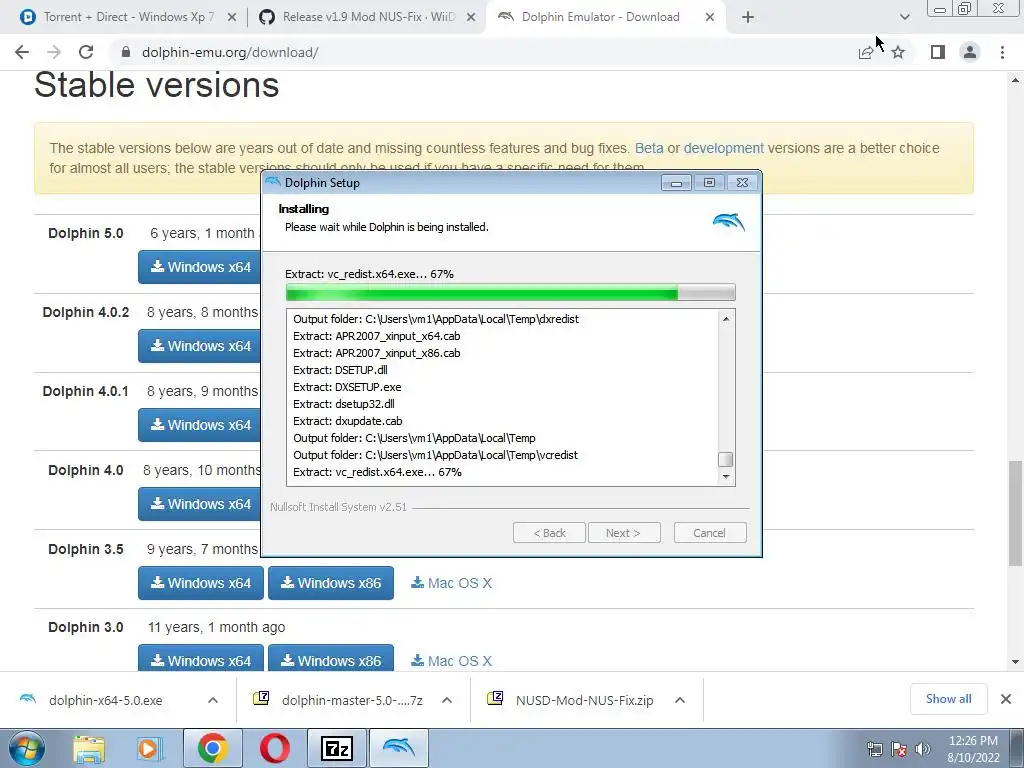Open the Chrome three-dot menu
Viewport: 1024px width, 768px height.
coord(1002,52)
